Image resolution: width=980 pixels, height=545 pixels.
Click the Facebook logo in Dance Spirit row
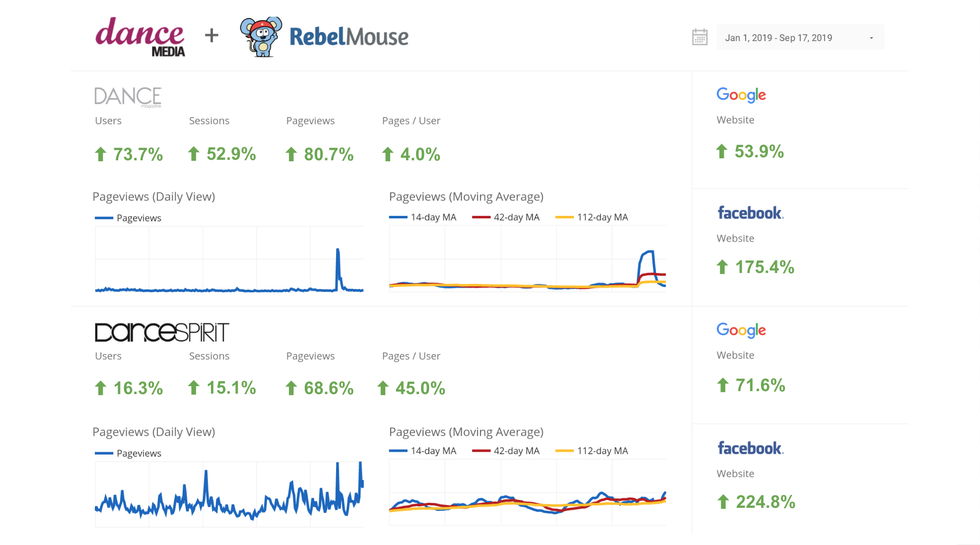(750, 448)
